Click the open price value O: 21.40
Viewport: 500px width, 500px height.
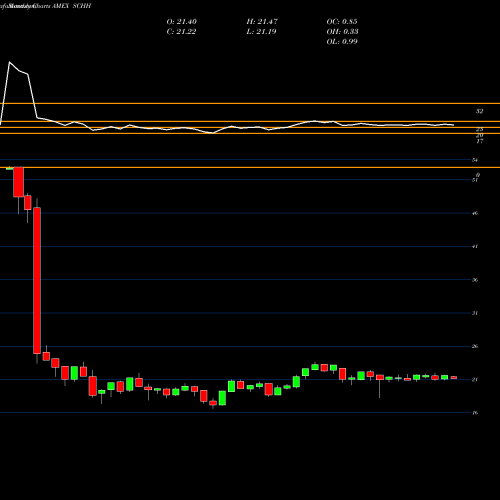click(182, 22)
